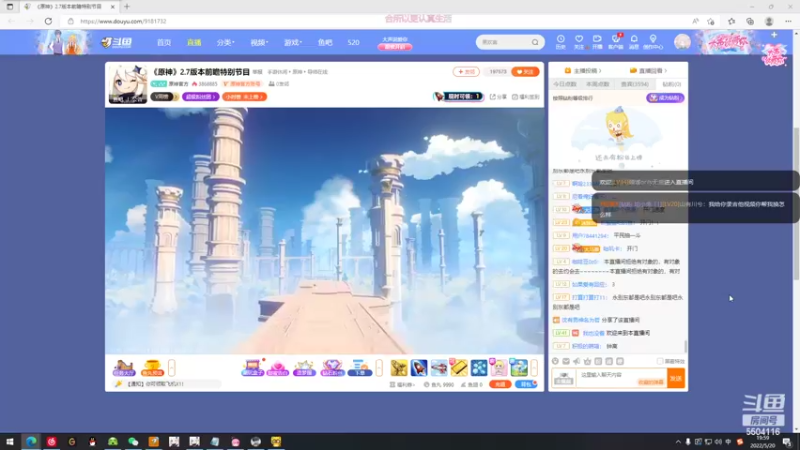Expand the 分类 navigation dropdown
This screenshot has height=450, width=800.
pyautogui.click(x=226, y=42)
